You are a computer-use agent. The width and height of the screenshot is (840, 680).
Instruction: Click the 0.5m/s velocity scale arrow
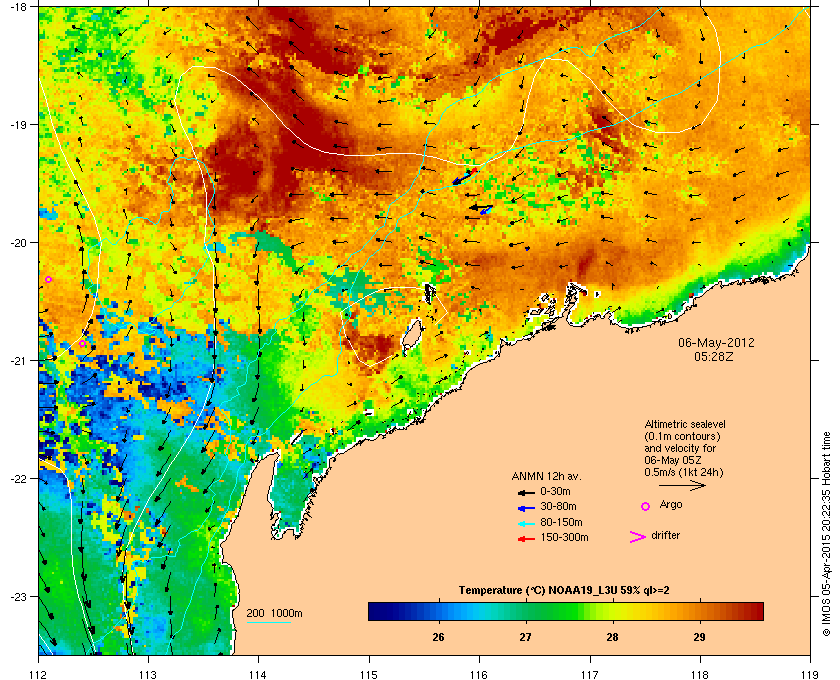(682, 485)
